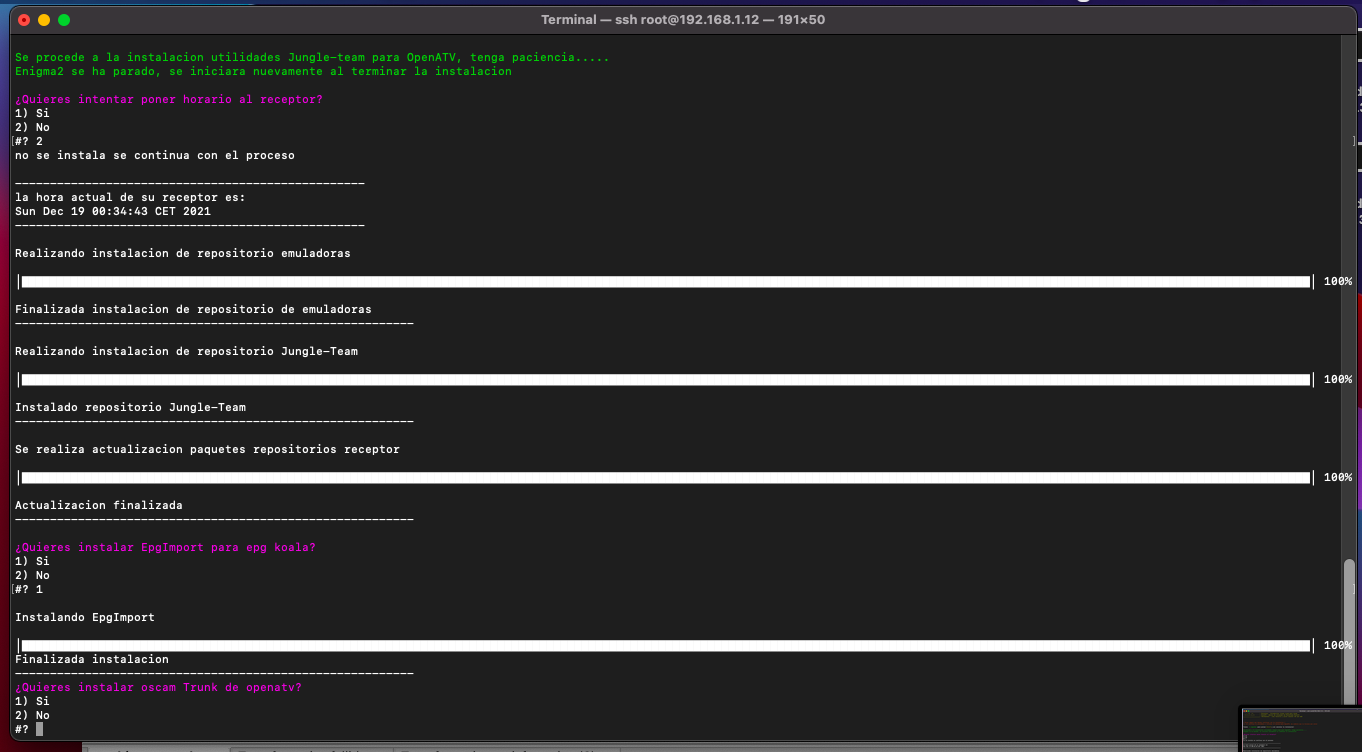1362x752 pixels.
Task: Click "2) No" under the oscam Trunk question
Action: click(x=32, y=715)
